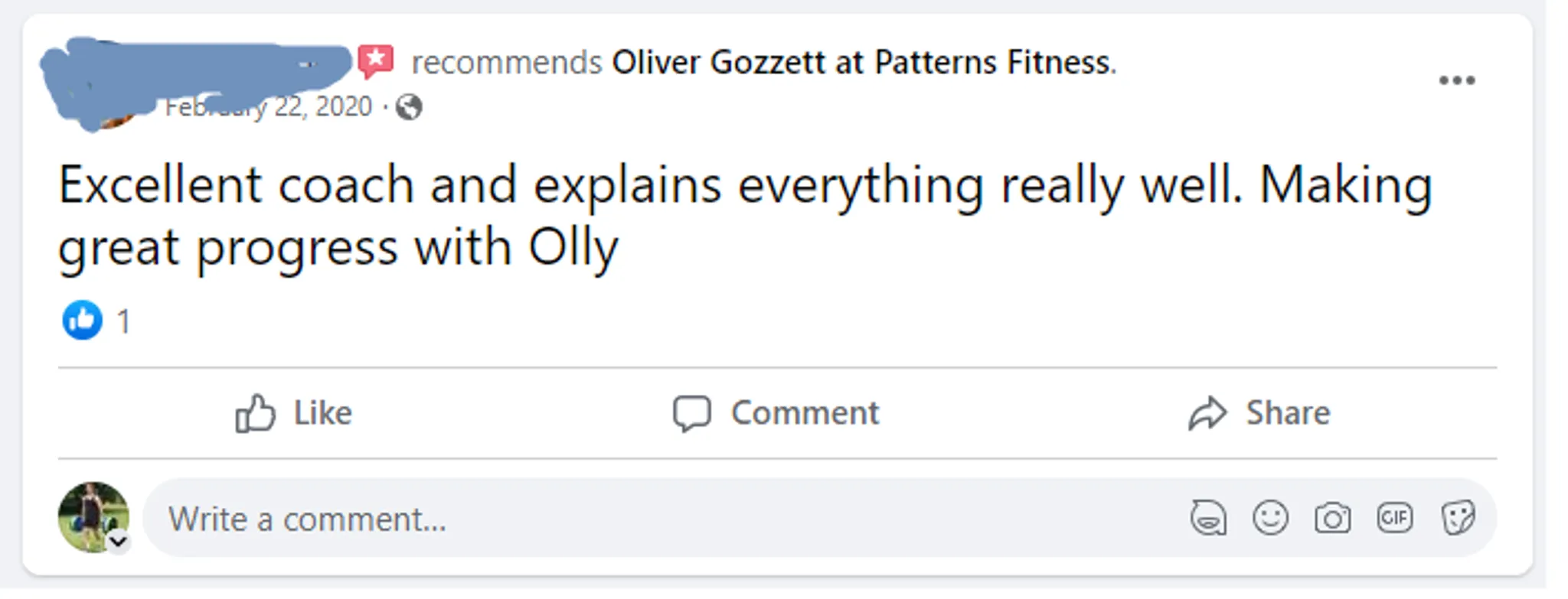This screenshot has height=599, width=1568.
Task: Click the speech bubble Comment icon
Action: click(x=692, y=414)
